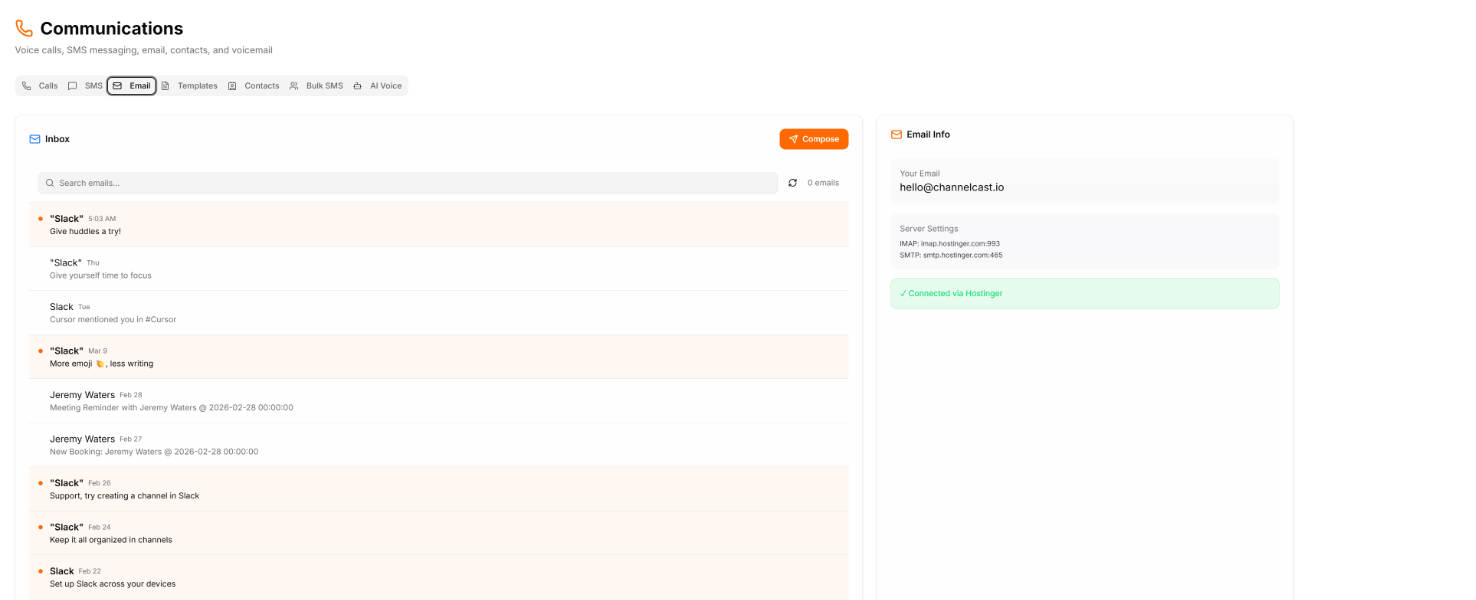
Task: Click the refresh emails icon
Action: point(793,183)
